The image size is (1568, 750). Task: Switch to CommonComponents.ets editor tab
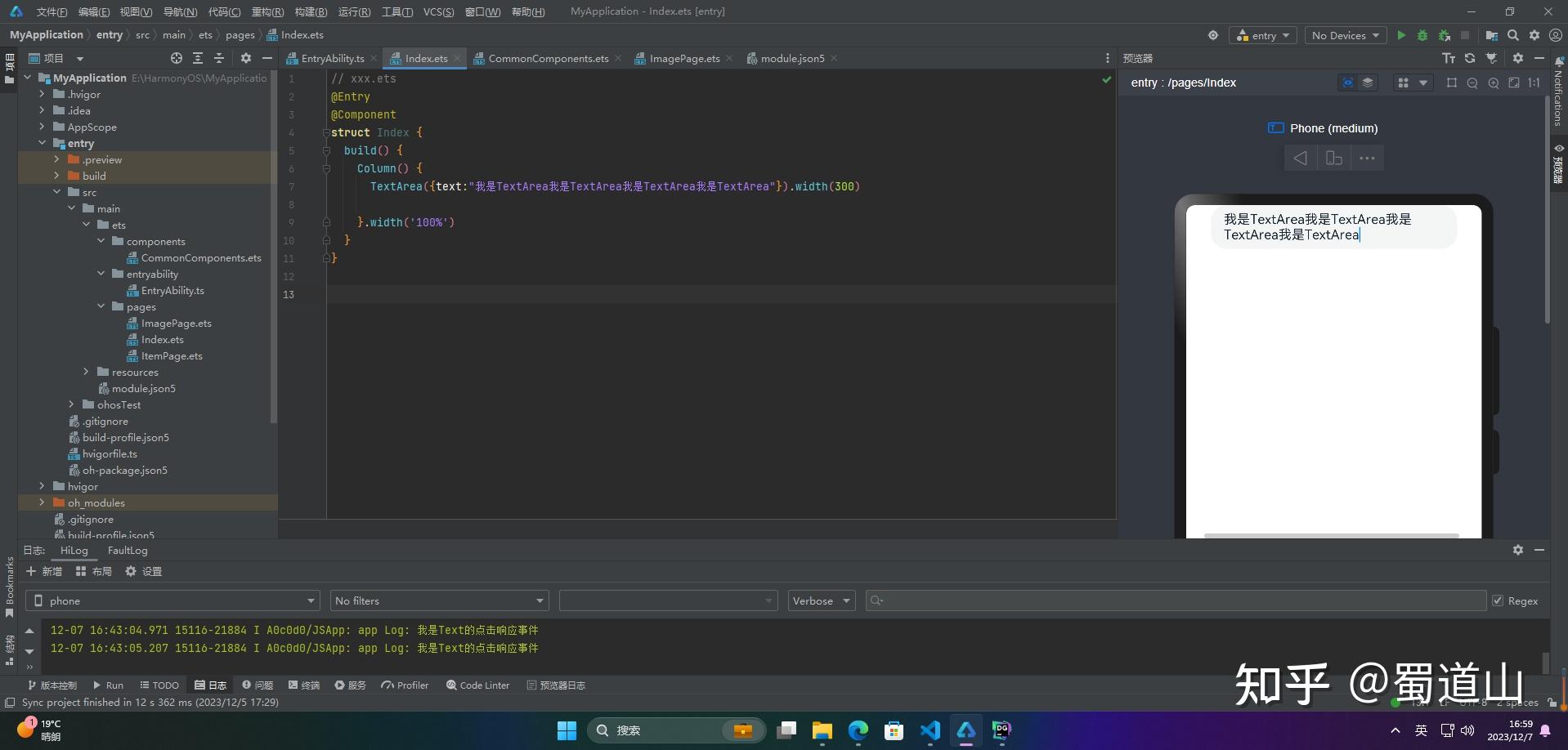coord(549,58)
